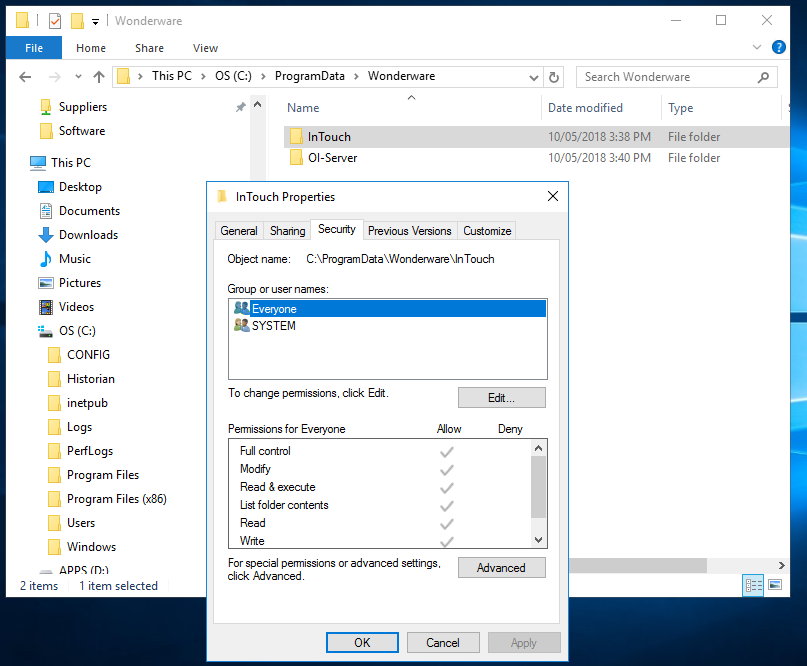Expand breadcrumb chevron after This PC
This screenshot has width=807, height=666.
coord(203,77)
